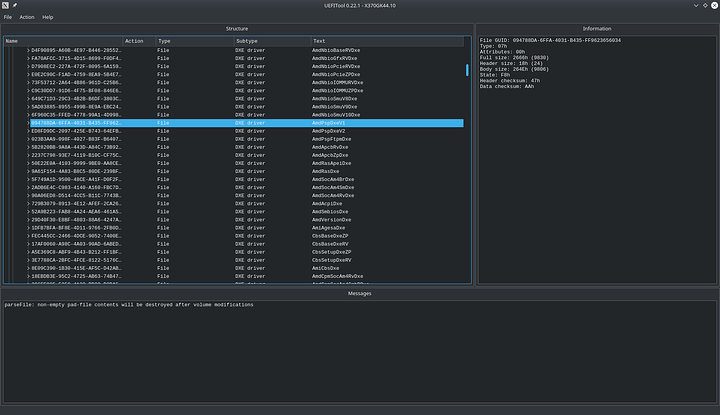720x415 pixels.
Task: Open the UEFITool window icon menu
Action: 5,6
